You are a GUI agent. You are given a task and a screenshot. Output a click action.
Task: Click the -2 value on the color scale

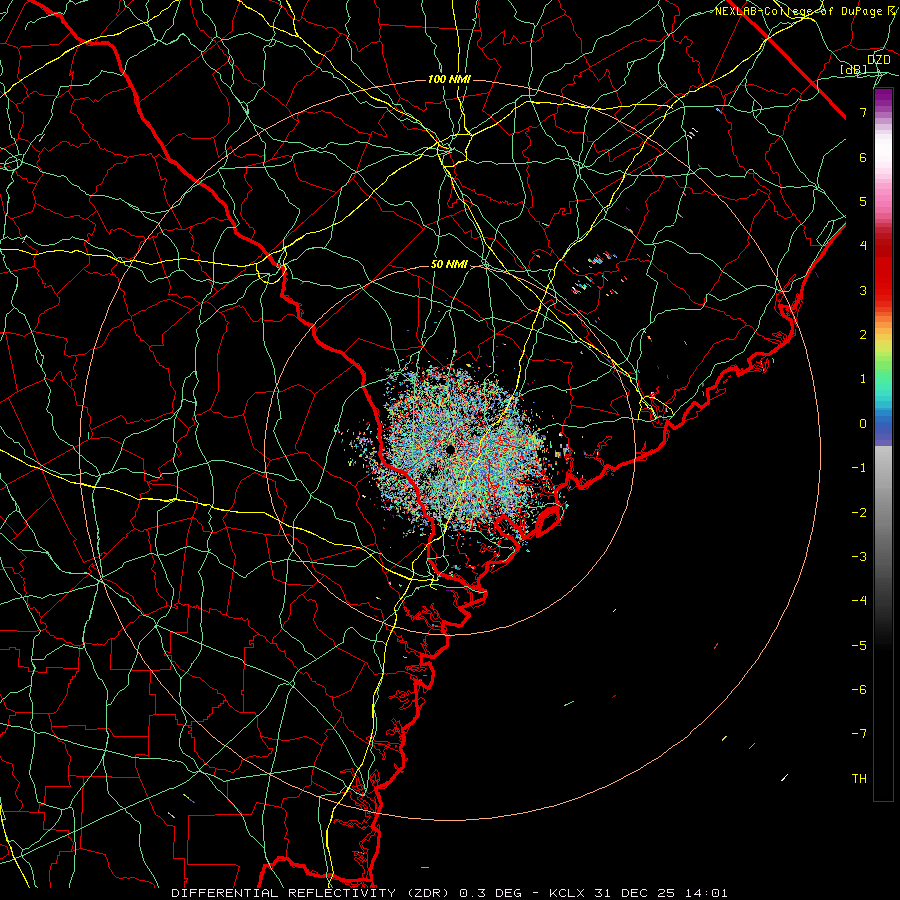click(x=859, y=513)
